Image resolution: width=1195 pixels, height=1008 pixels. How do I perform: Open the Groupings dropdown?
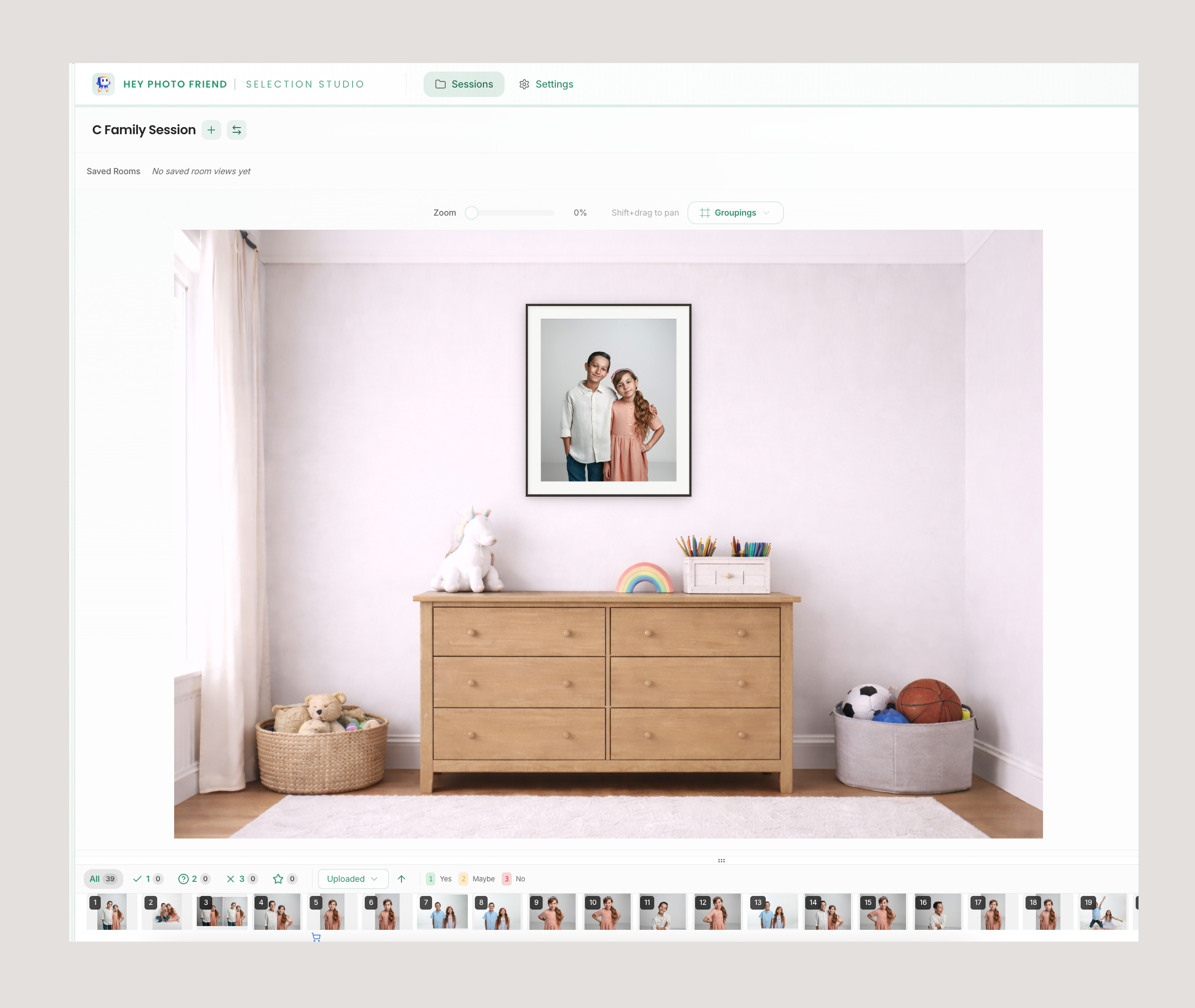pos(735,213)
